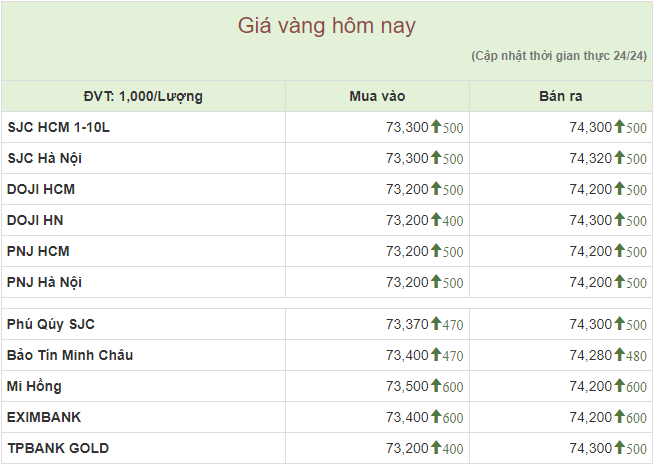The height and width of the screenshot is (468, 656).
Task: Click the 'Bán ra' column header
Action: coord(561,97)
